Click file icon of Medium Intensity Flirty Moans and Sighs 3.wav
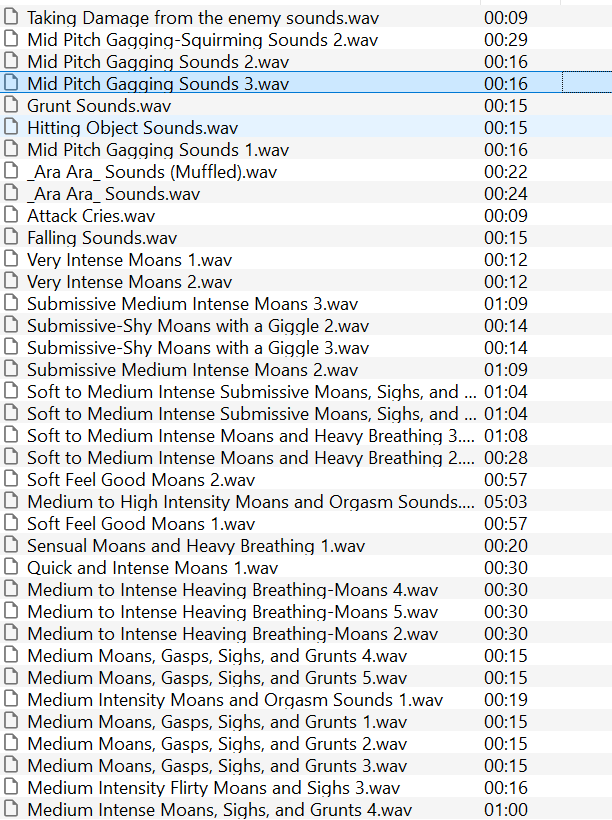This screenshot has height=820, width=612. 10,786
